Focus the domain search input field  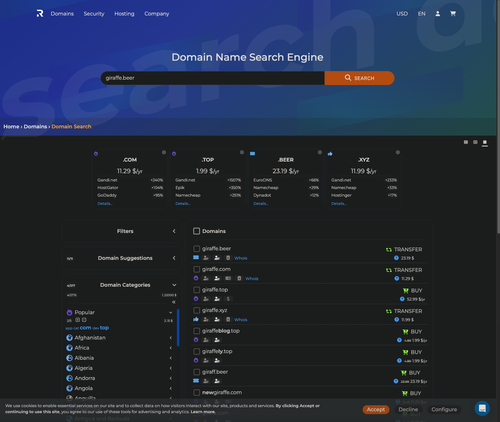tap(213, 78)
